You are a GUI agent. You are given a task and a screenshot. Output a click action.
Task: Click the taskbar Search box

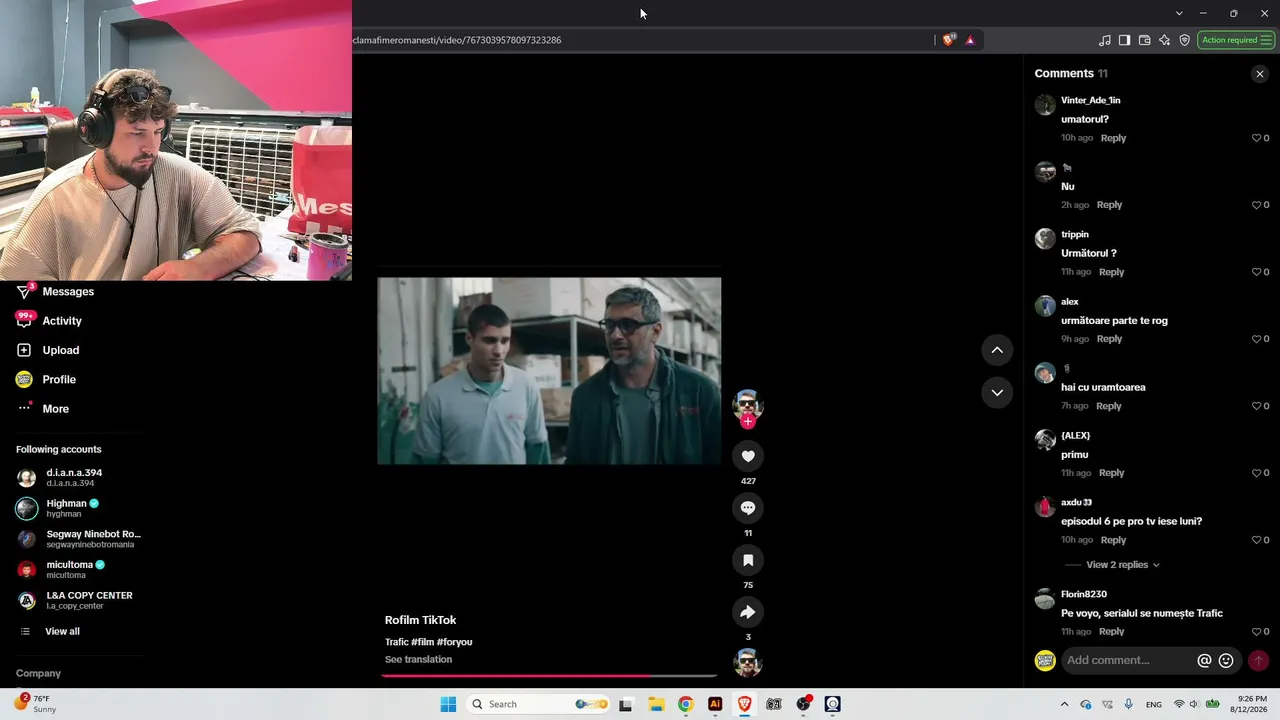point(538,704)
